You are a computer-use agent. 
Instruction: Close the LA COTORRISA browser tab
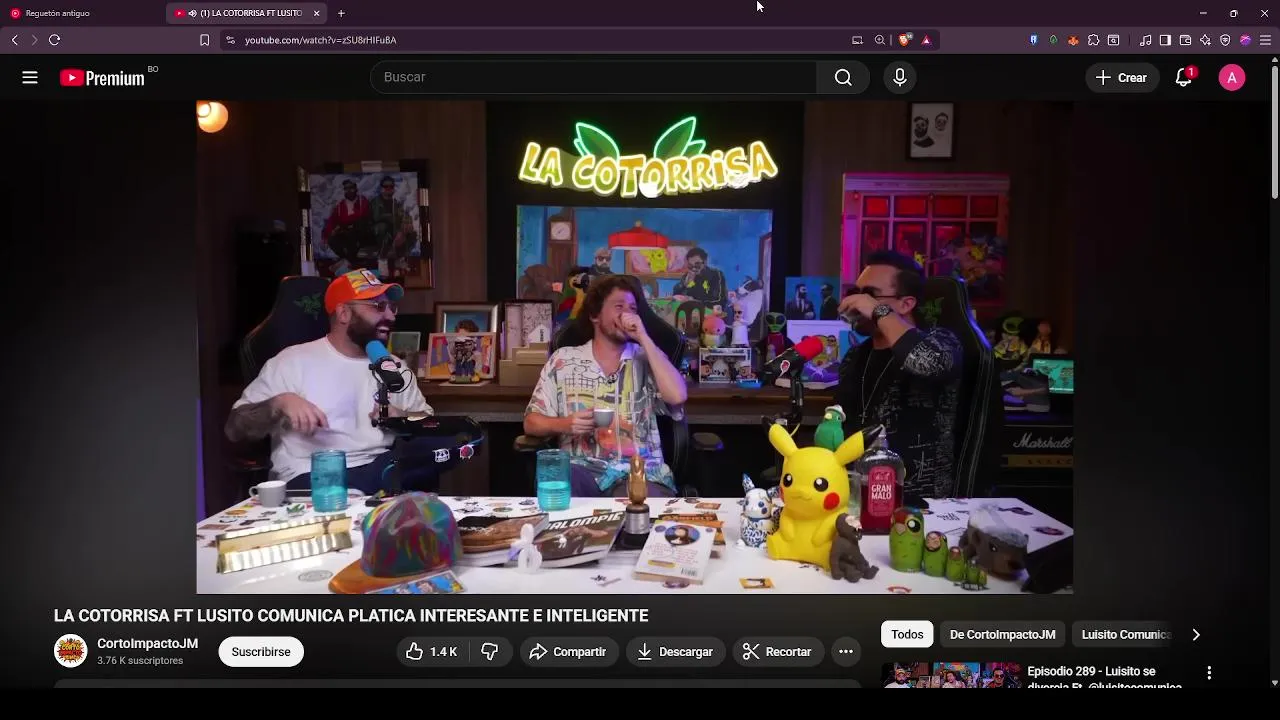(316, 13)
